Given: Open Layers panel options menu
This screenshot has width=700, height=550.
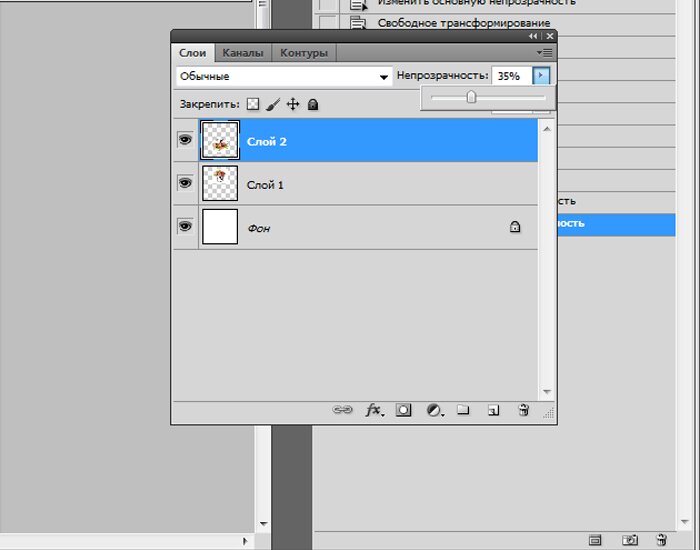Looking at the screenshot, I should 545,53.
